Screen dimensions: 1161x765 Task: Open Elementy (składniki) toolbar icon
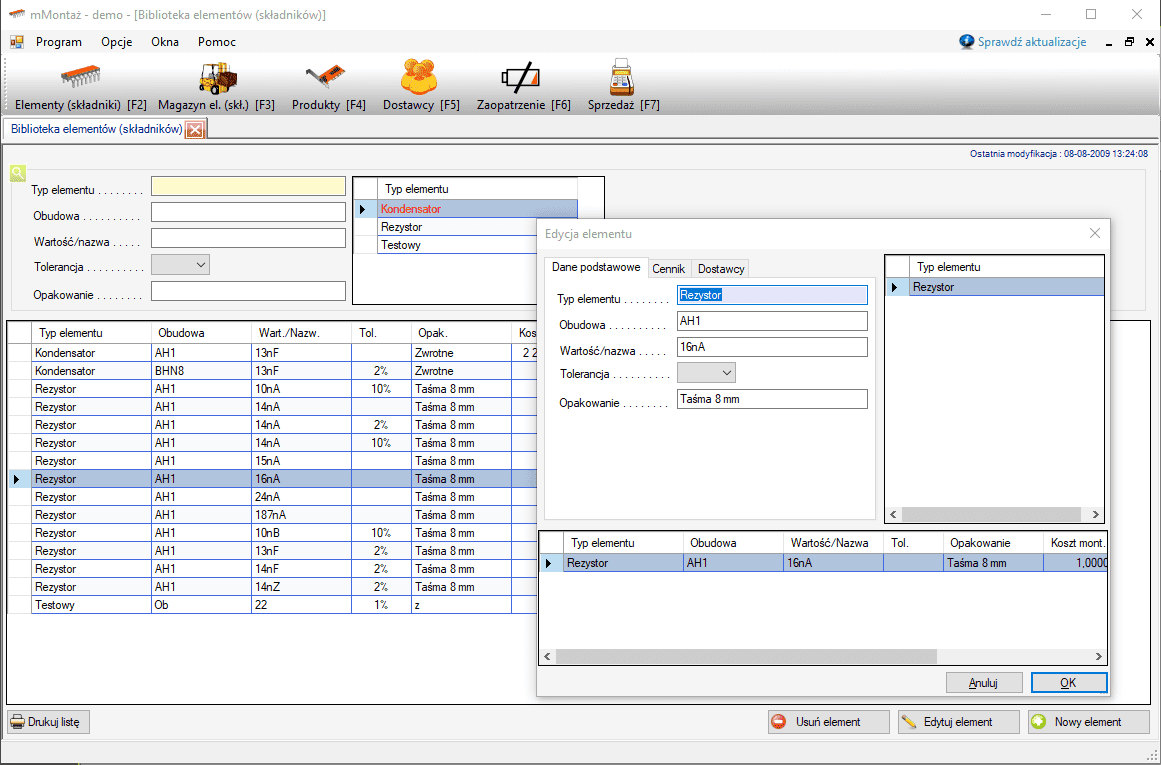click(x=81, y=78)
